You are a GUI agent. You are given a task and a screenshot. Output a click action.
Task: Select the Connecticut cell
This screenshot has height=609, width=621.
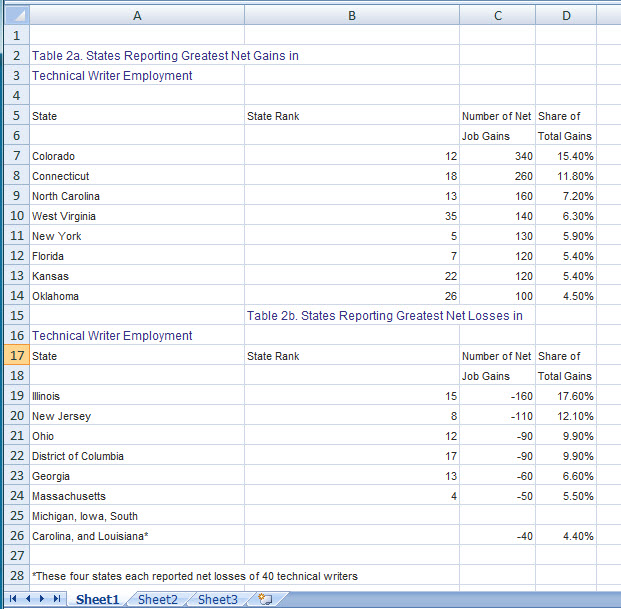(x=137, y=175)
